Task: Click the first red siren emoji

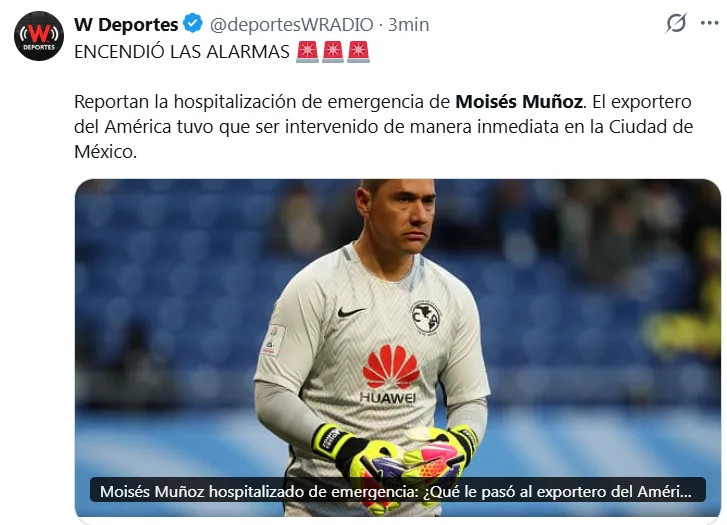Action: point(307,52)
